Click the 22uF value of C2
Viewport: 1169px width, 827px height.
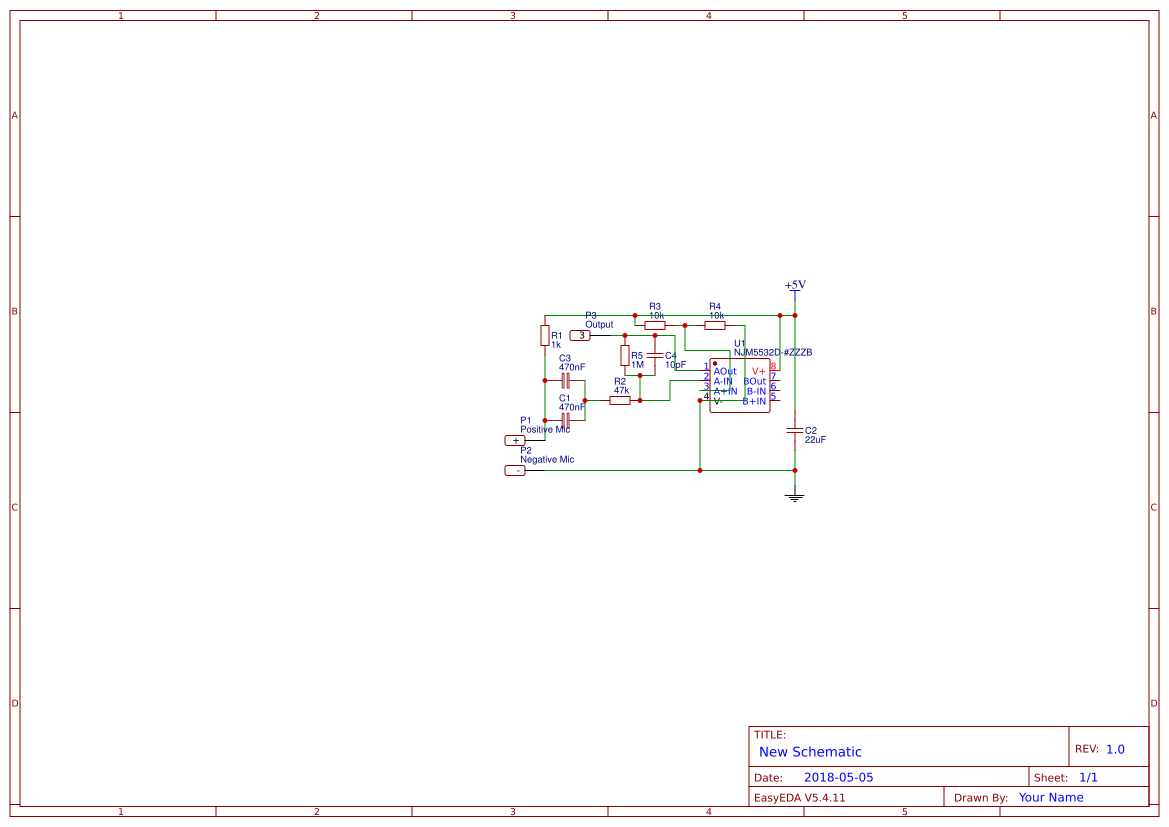click(x=816, y=440)
